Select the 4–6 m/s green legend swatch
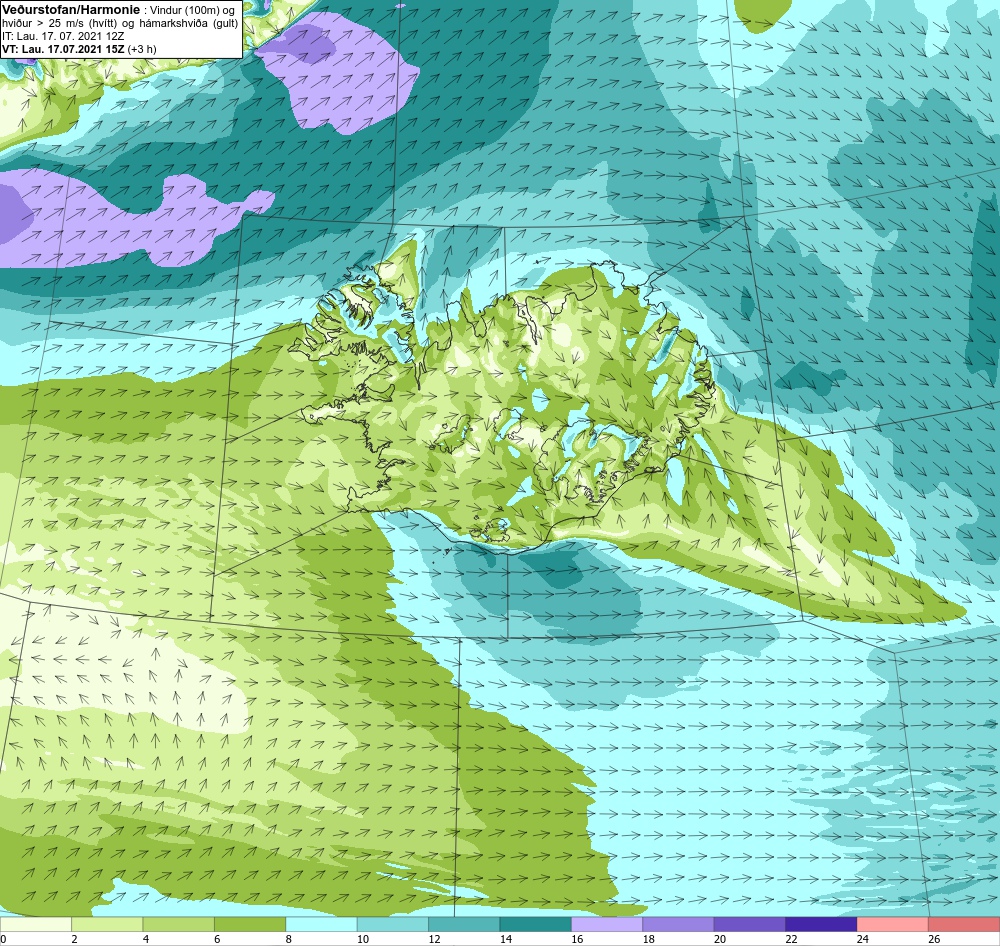Screen dimensions: 1000x946 pos(179,924)
